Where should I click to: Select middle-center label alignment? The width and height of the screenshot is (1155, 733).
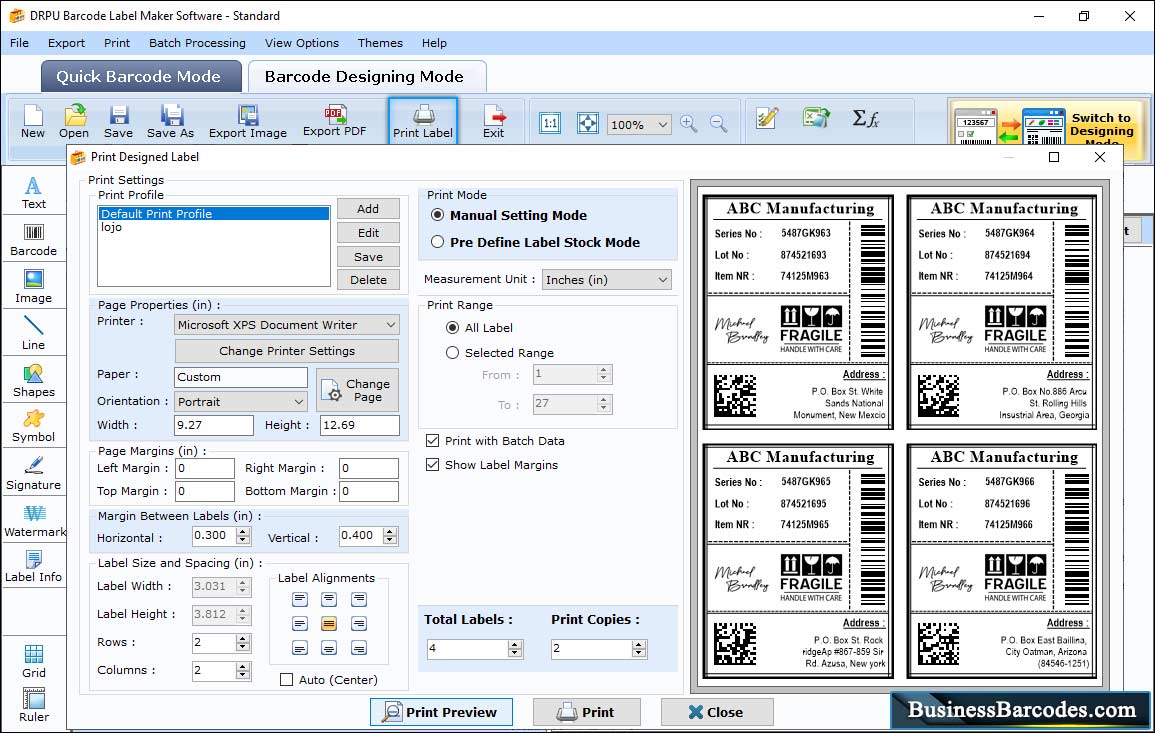coord(329,624)
